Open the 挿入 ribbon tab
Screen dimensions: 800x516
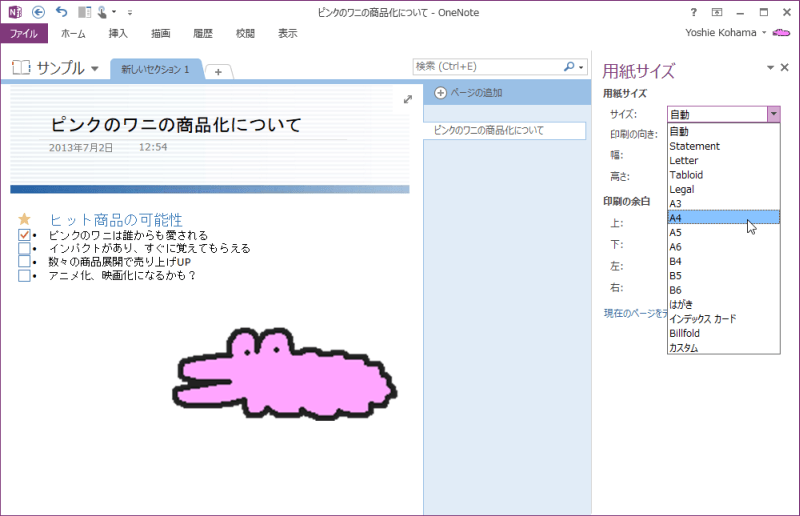[x=118, y=34]
